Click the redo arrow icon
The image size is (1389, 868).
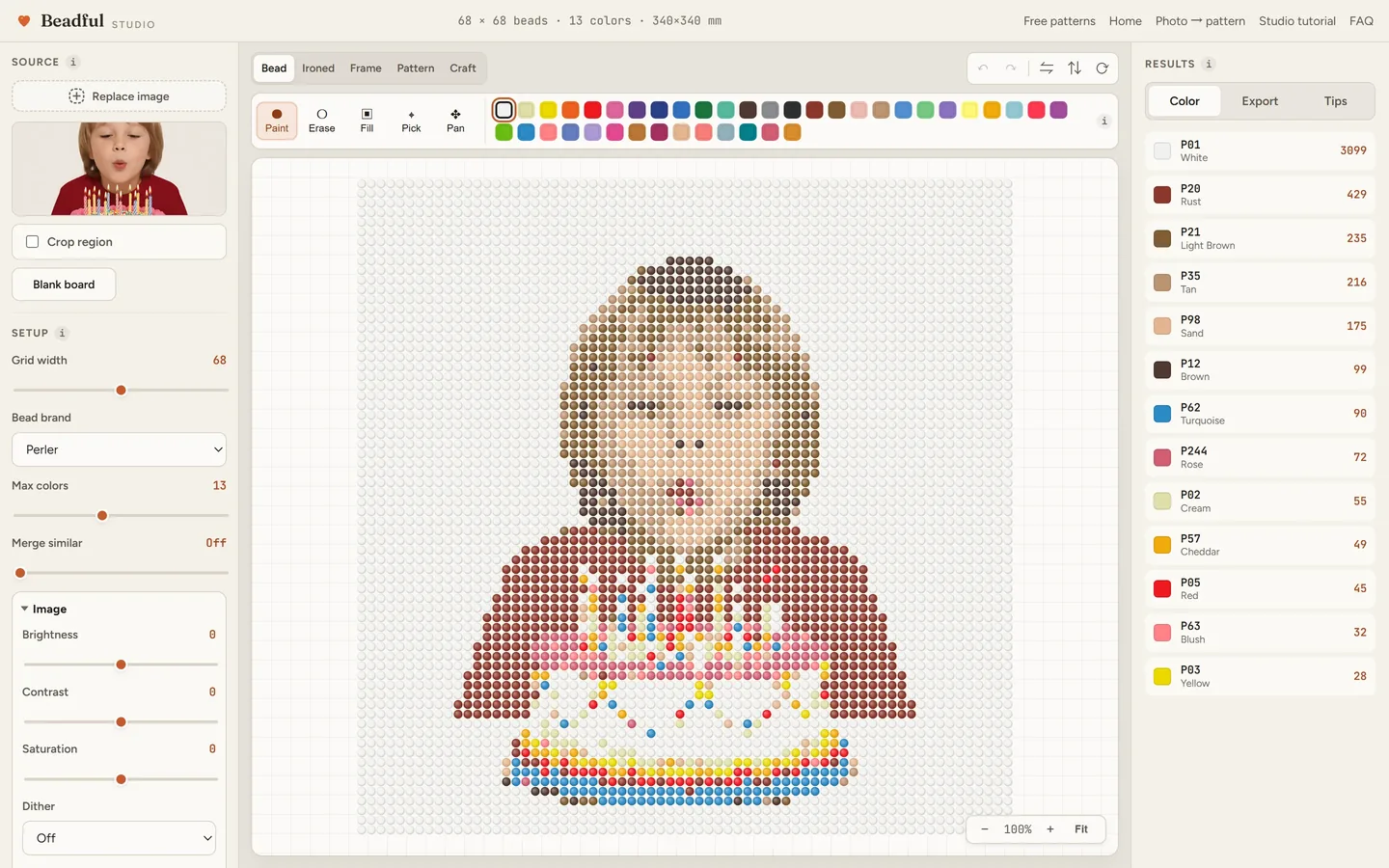1010,68
